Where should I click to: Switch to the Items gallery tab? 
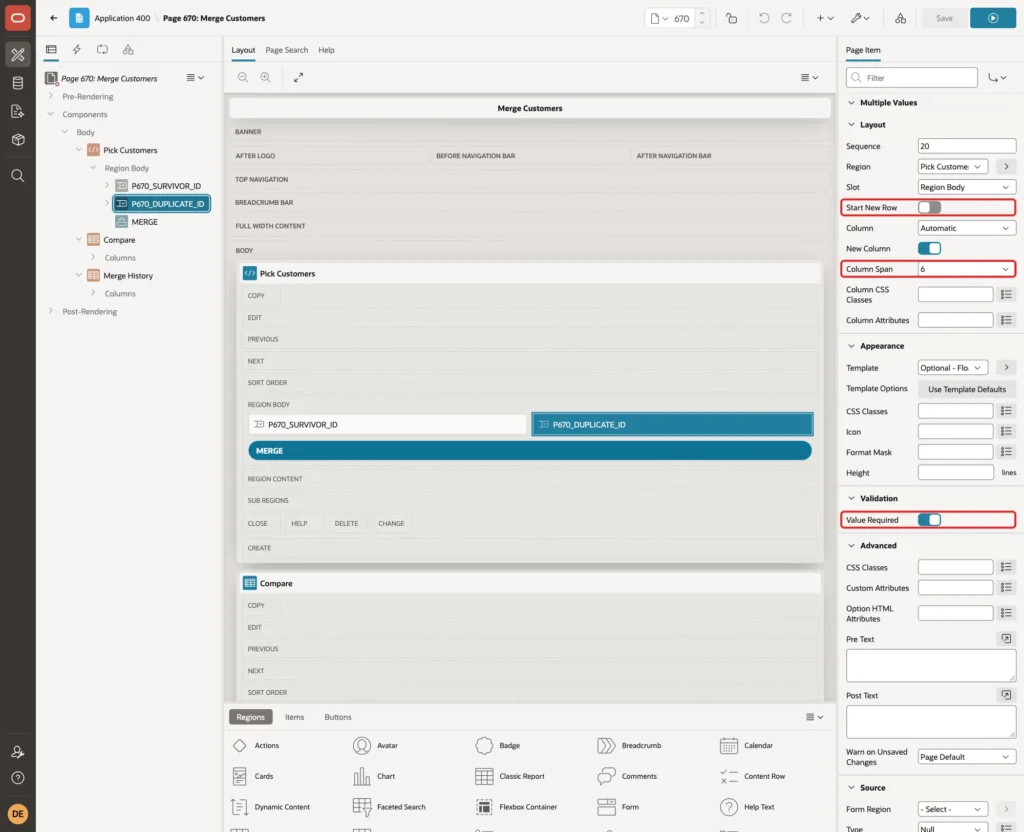295,717
